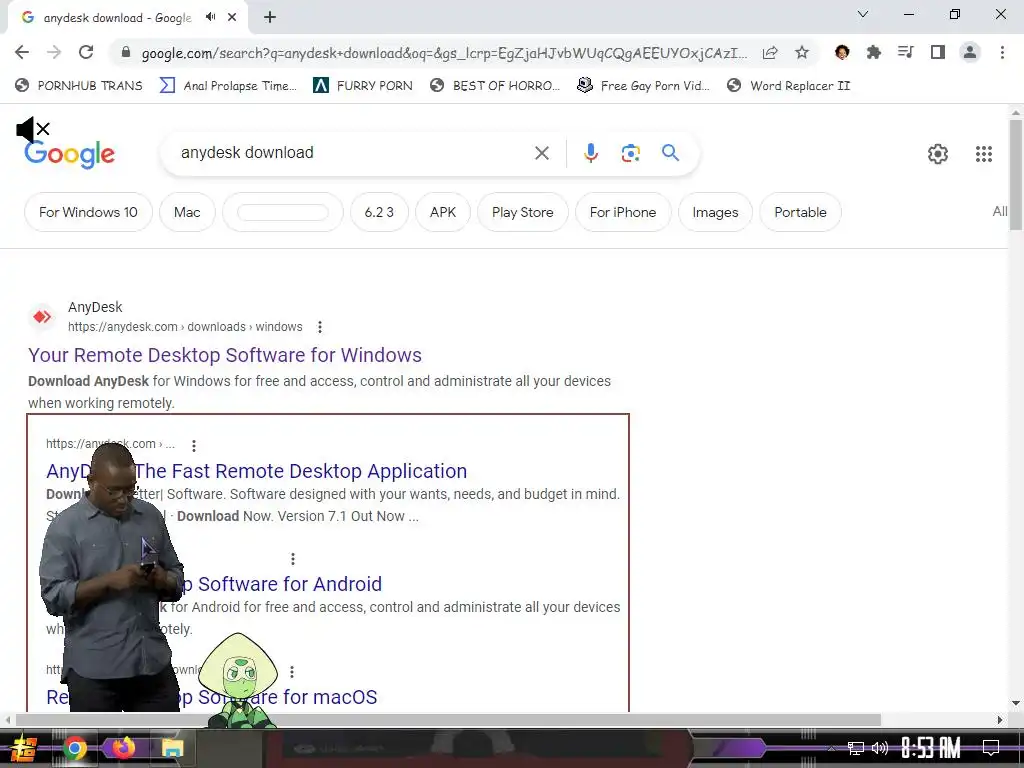Select the Images filter chip
The height and width of the screenshot is (768, 1024).
tap(715, 212)
